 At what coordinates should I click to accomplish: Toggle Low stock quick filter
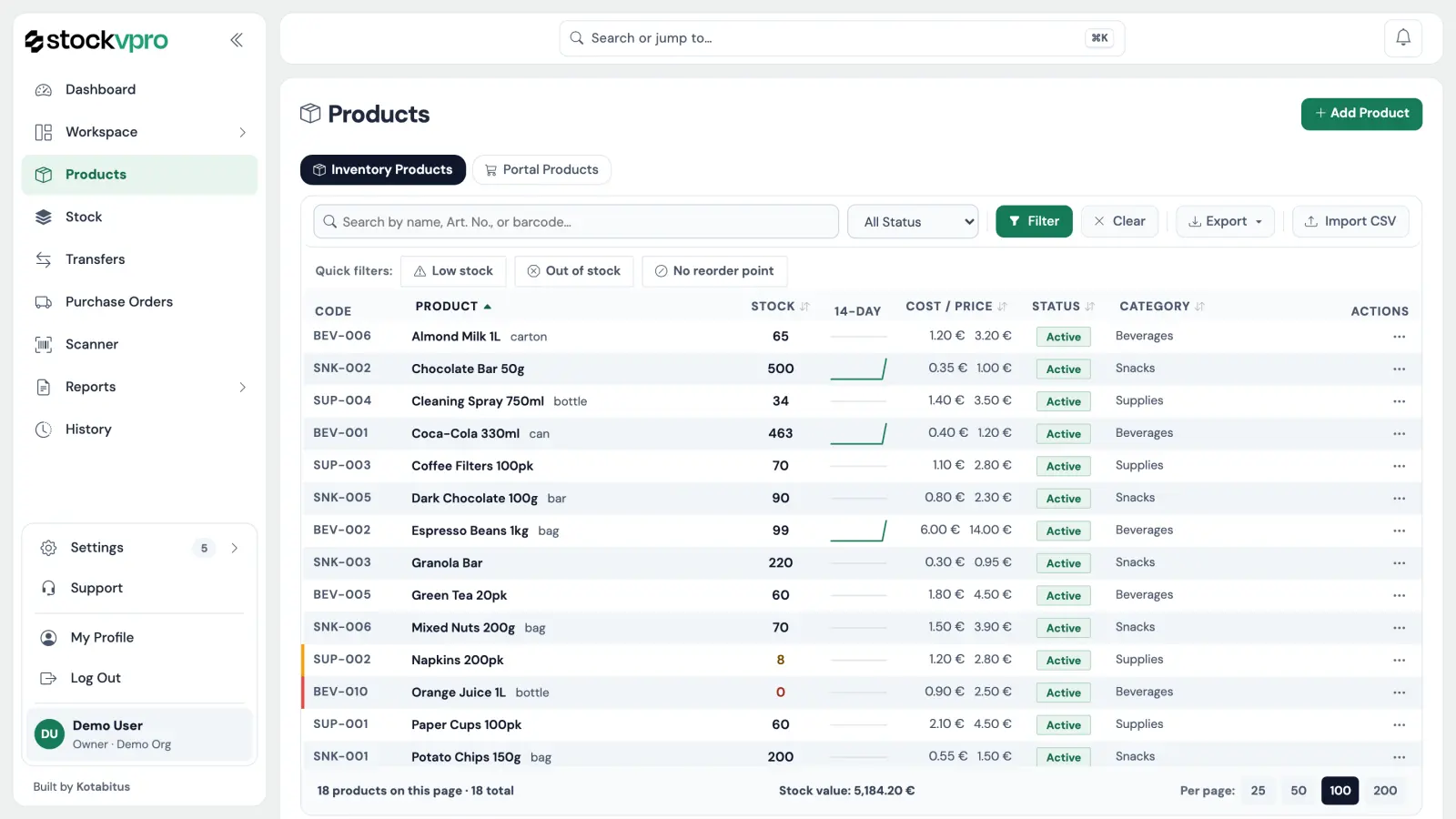[453, 271]
